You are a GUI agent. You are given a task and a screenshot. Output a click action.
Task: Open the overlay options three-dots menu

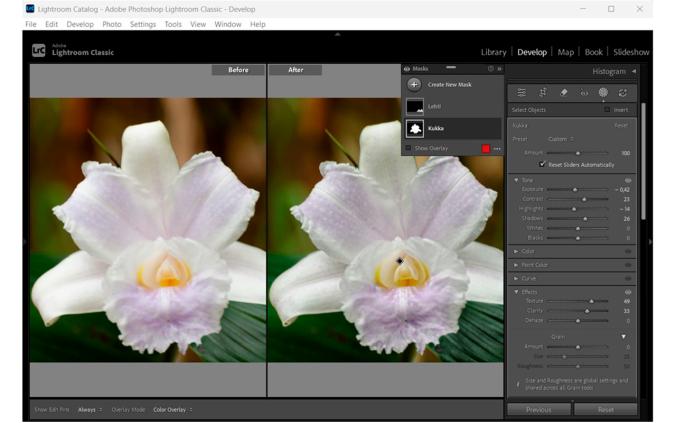pos(497,149)
